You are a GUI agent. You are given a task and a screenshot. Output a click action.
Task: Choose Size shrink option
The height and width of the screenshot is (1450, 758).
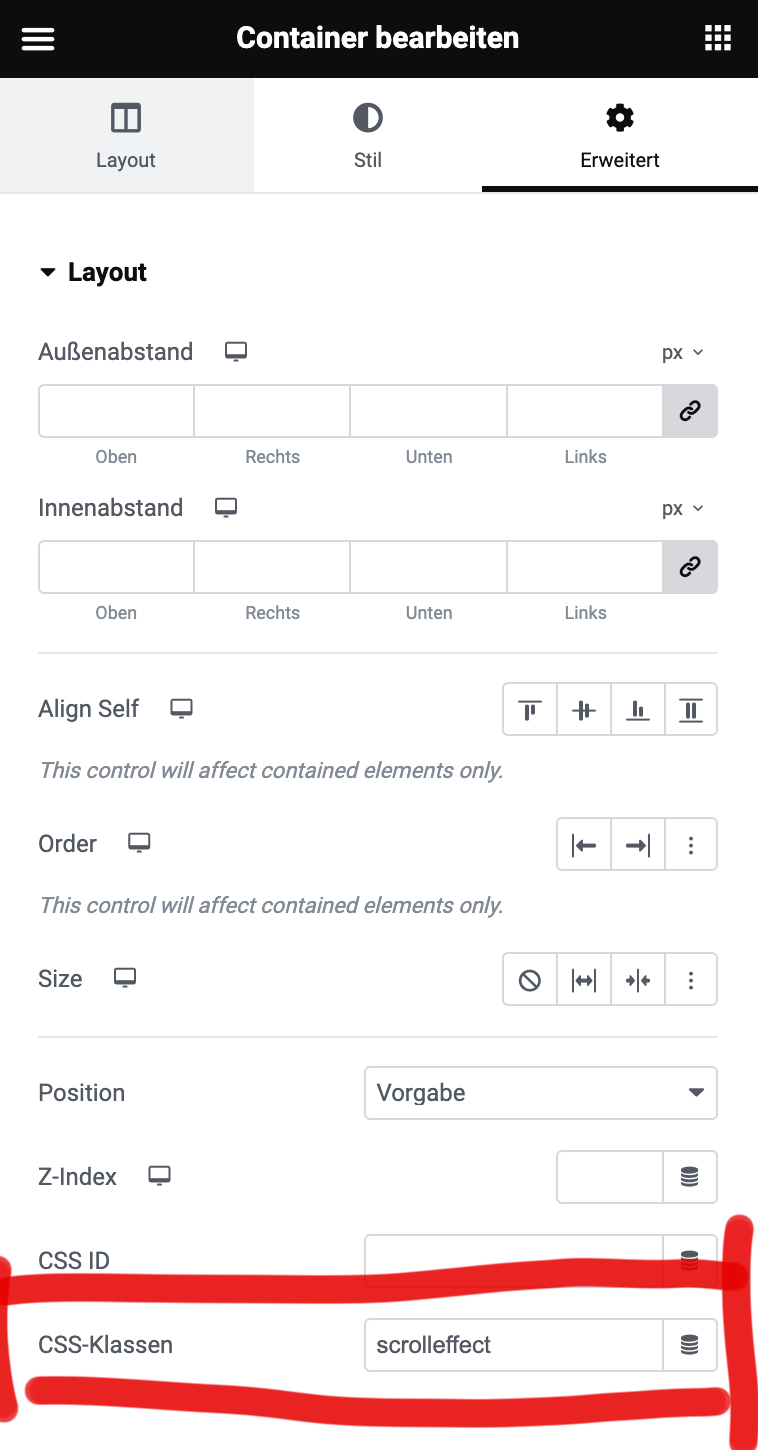point(638,979)
